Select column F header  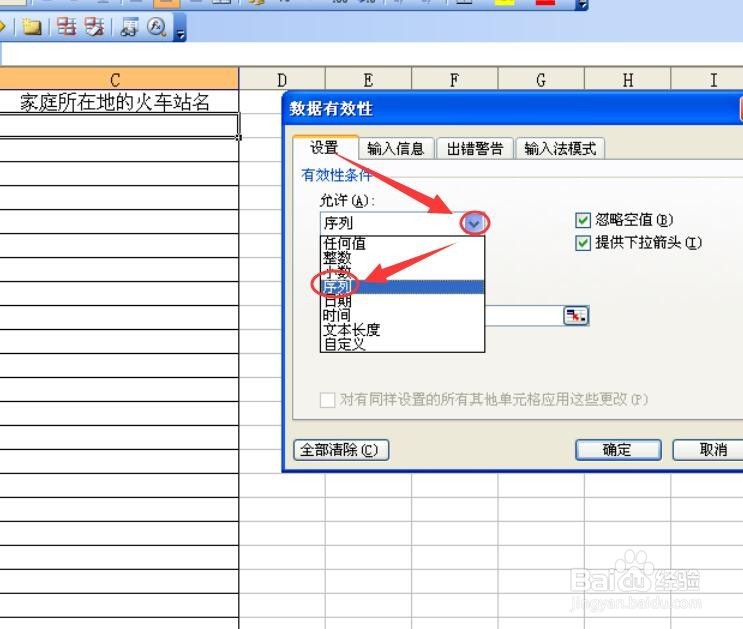(x=454, y=79)
